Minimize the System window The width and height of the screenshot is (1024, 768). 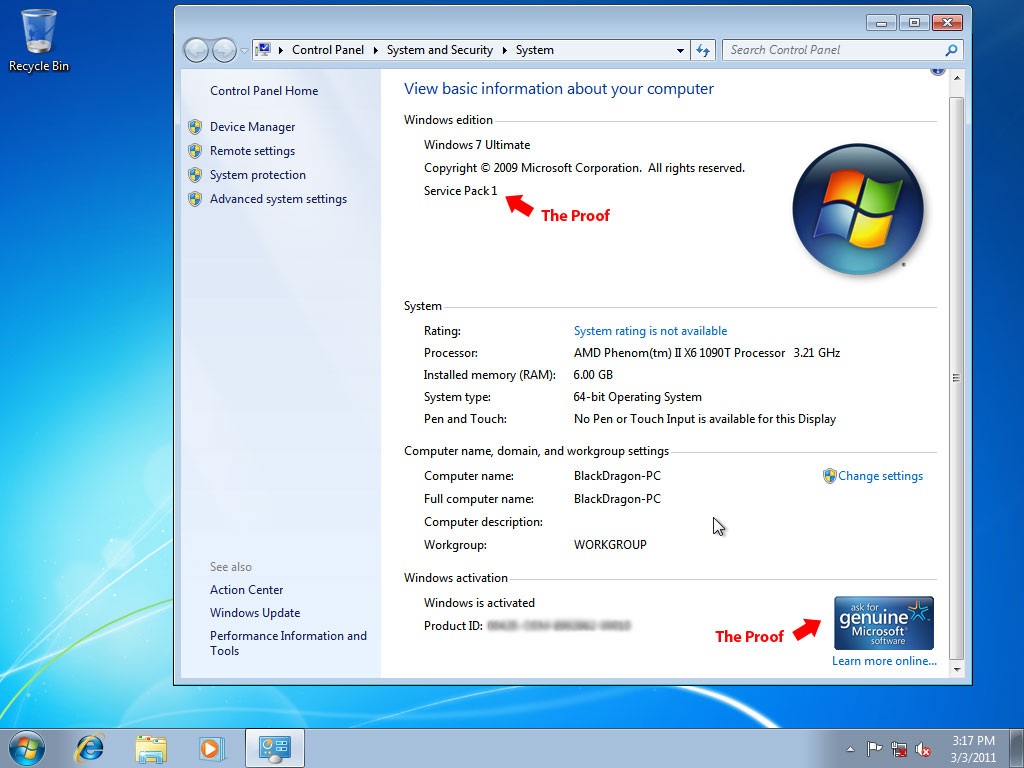(881, 23)
